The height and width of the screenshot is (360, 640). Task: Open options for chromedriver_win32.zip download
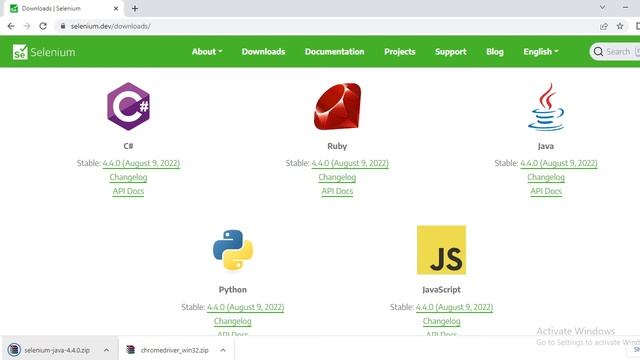point(223,350)
